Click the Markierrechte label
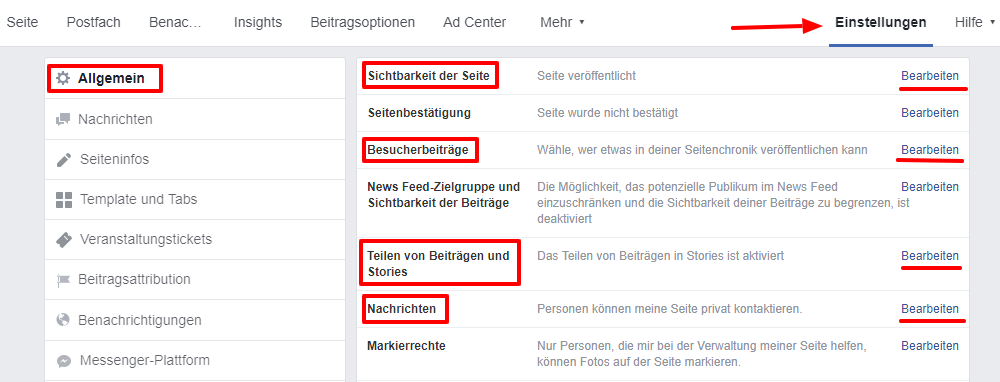 tap(406, 346)
